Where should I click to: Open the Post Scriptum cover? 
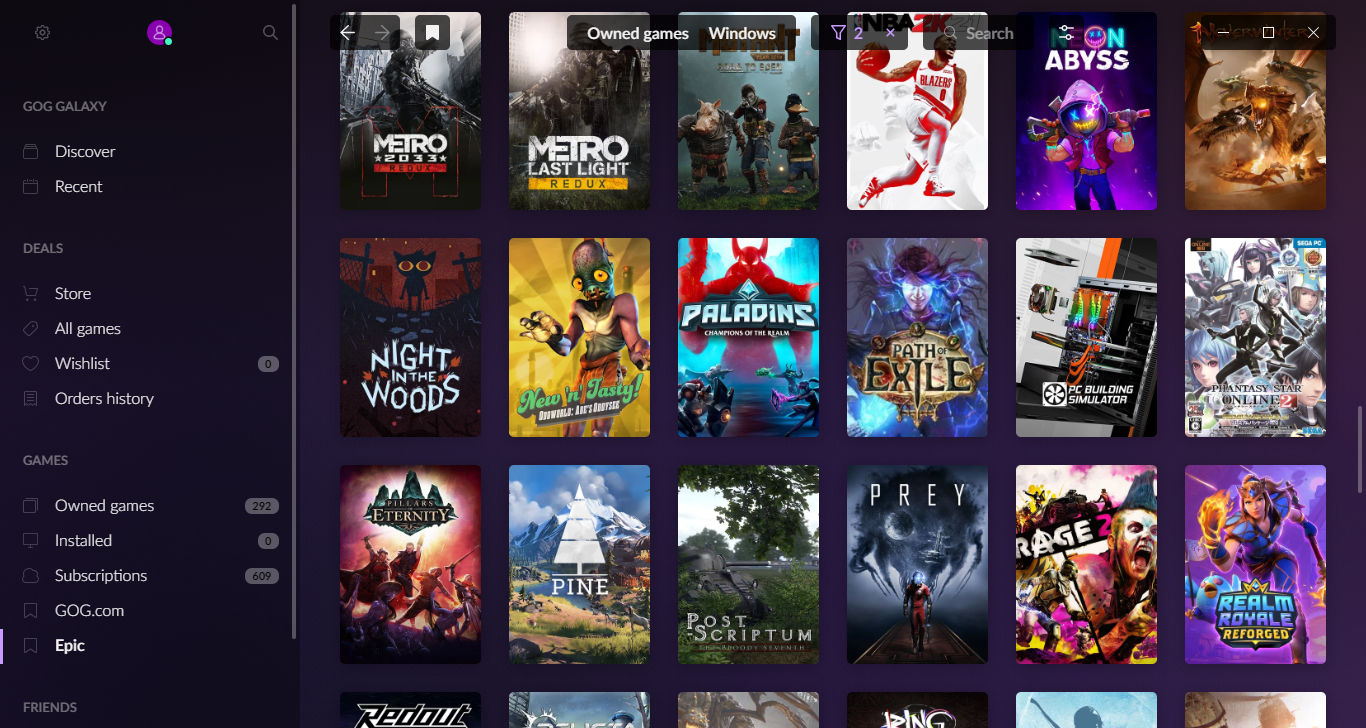(x=748, y=564)
